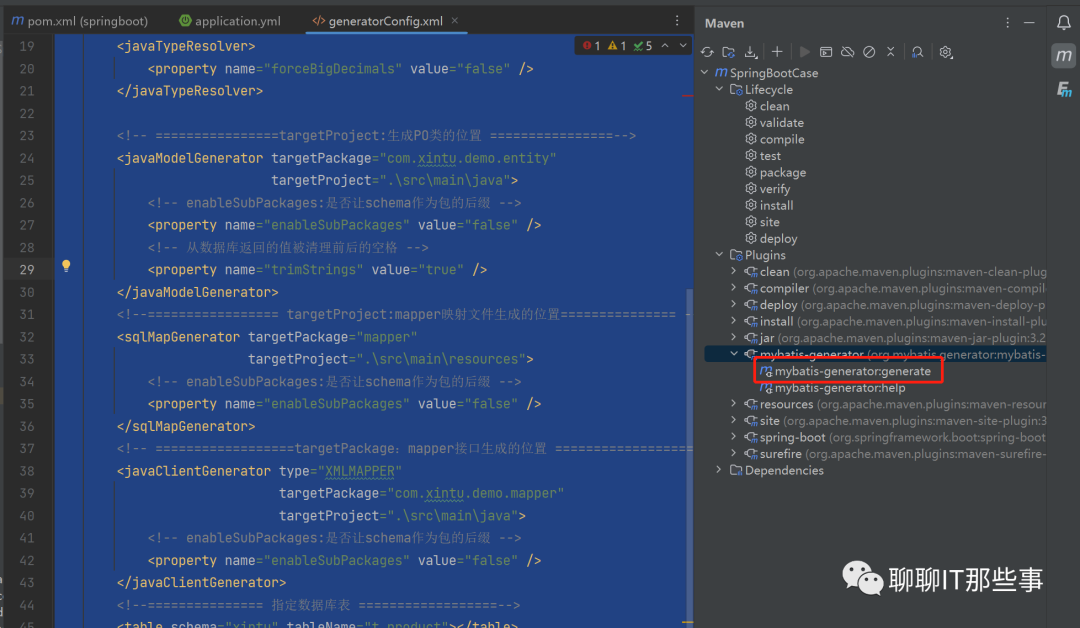Click the error count indicator
The width and height of the screenshot is (1080, 628).
click(592, 46)
